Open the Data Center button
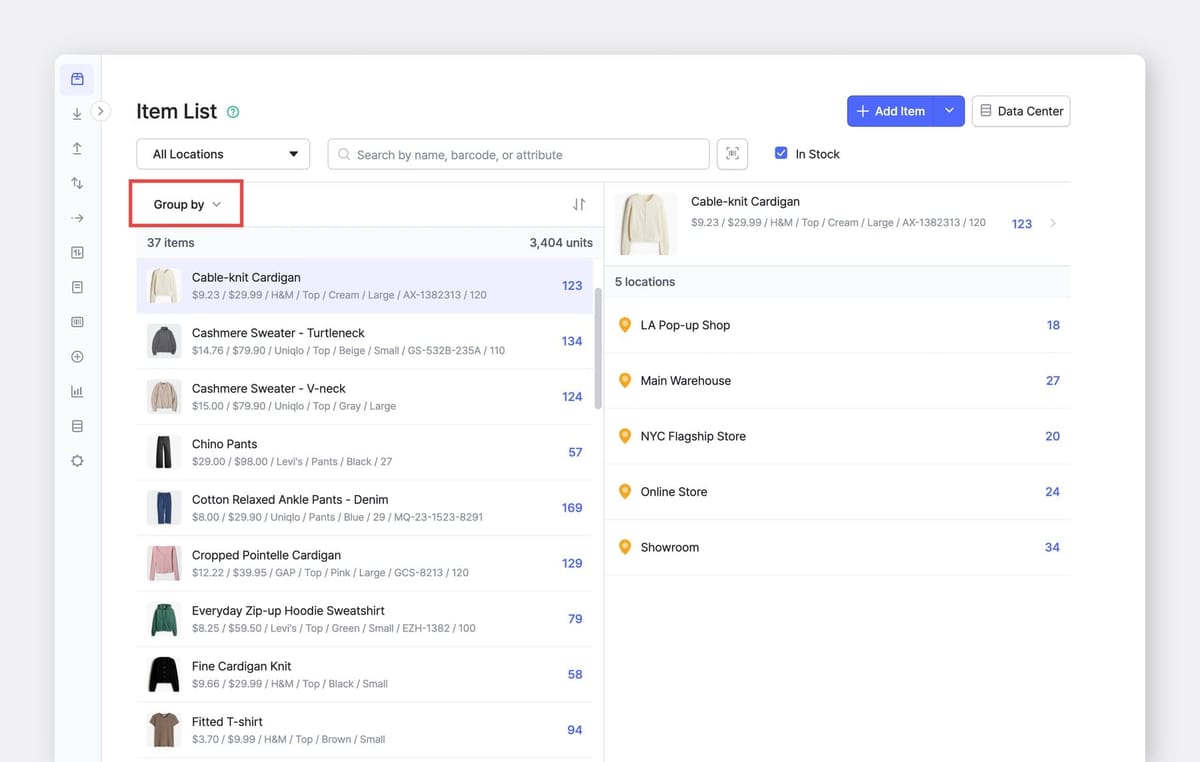1200x762 pixels. 1020,111
